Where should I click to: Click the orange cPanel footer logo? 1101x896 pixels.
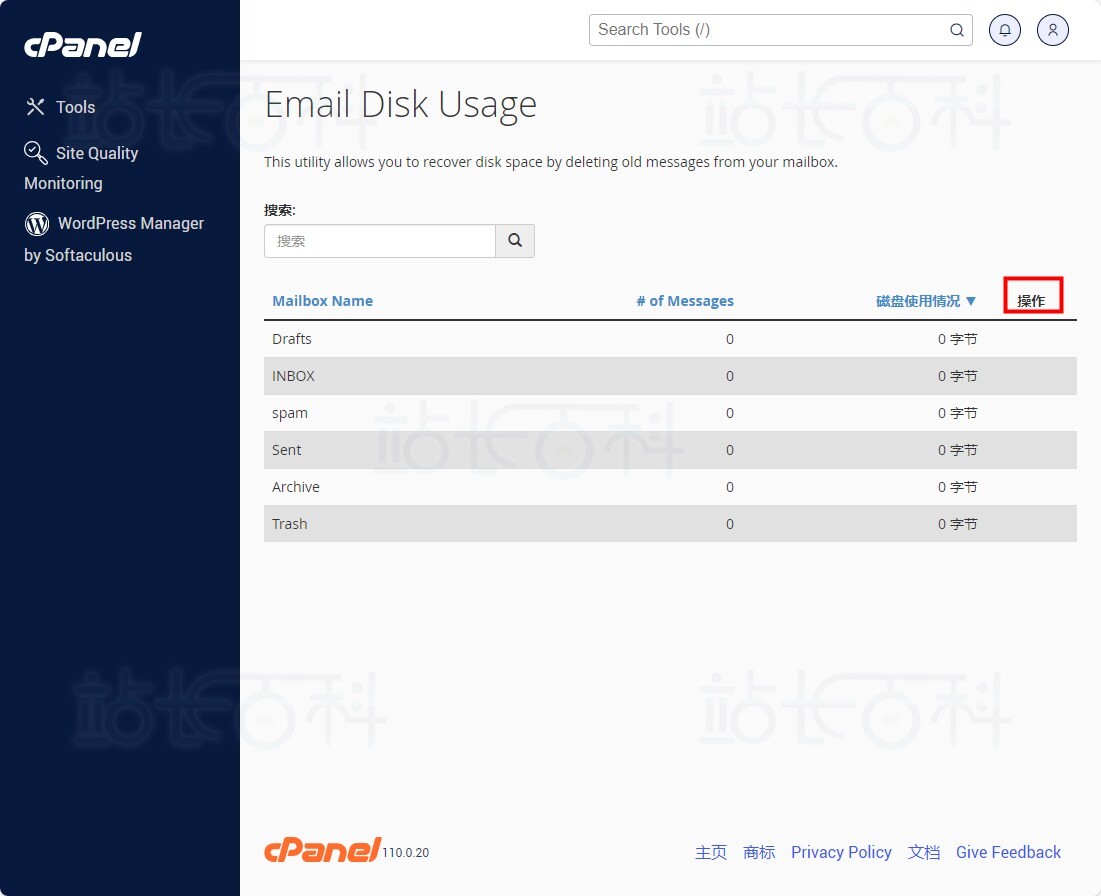click(x=322, y=850)
